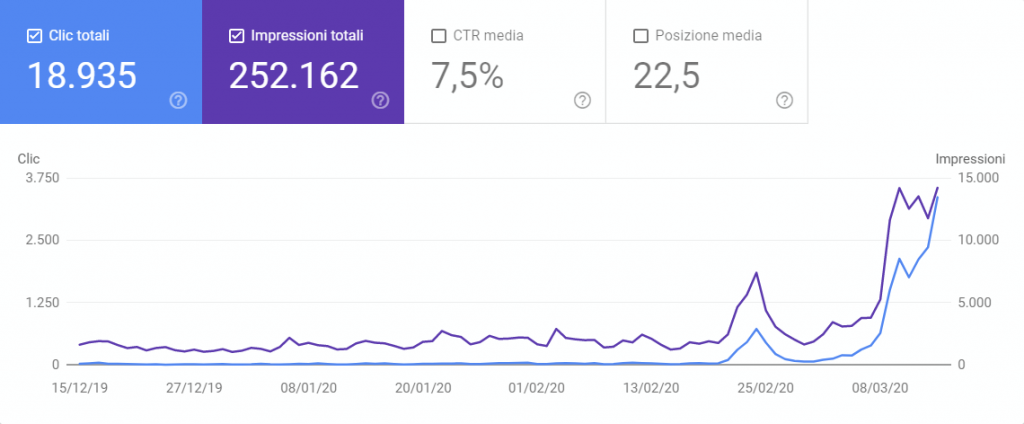Click the 01/02/20 date label
Screen dimensions: 1024x424
537,387
